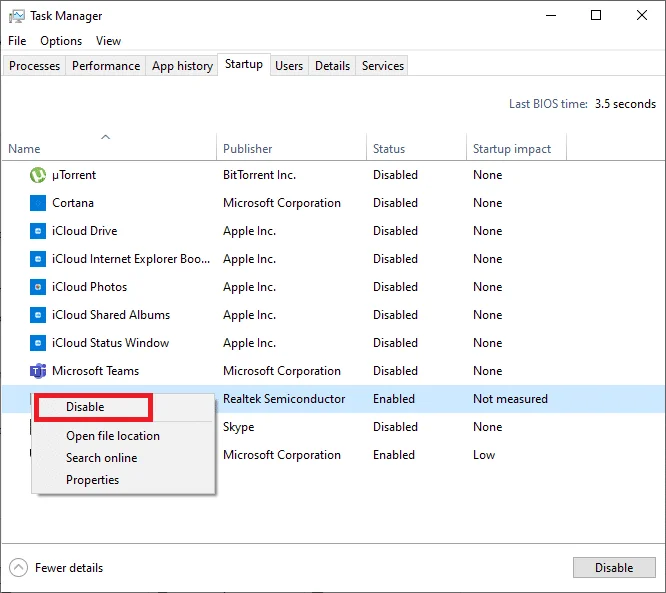Collapse view with Fewer details arrow

pos(18,568)
